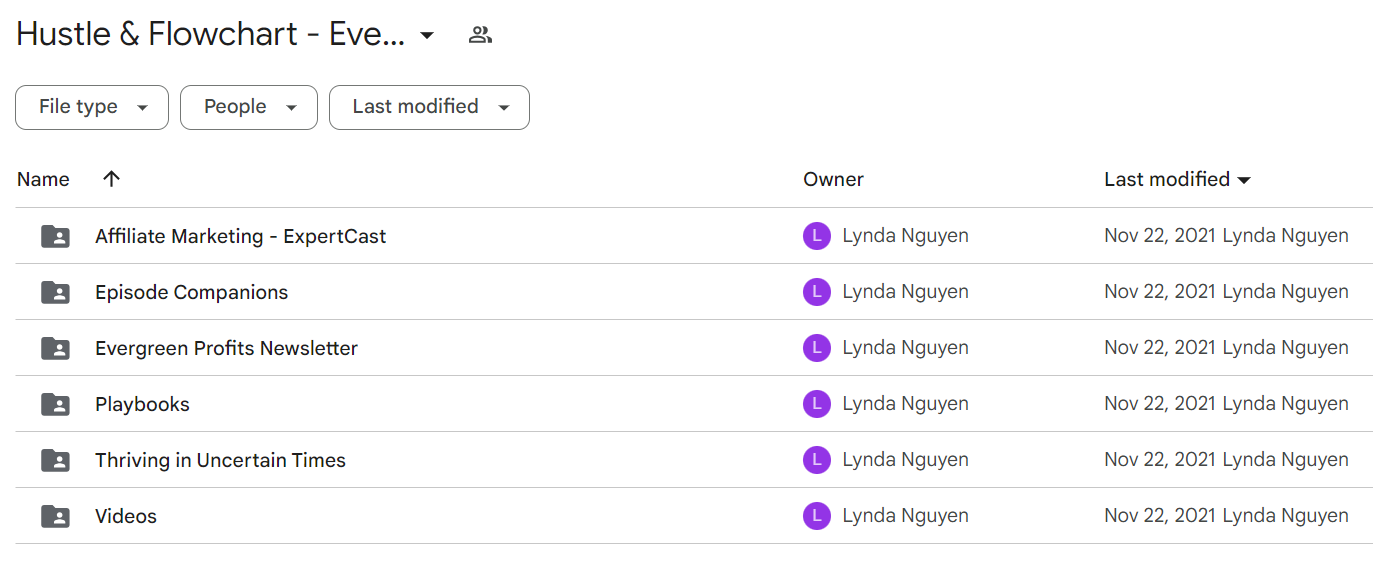This screenshot has height=564, width=1373.
Task: Toggle the Name sort direction arrow
Action: coord(111,179)
